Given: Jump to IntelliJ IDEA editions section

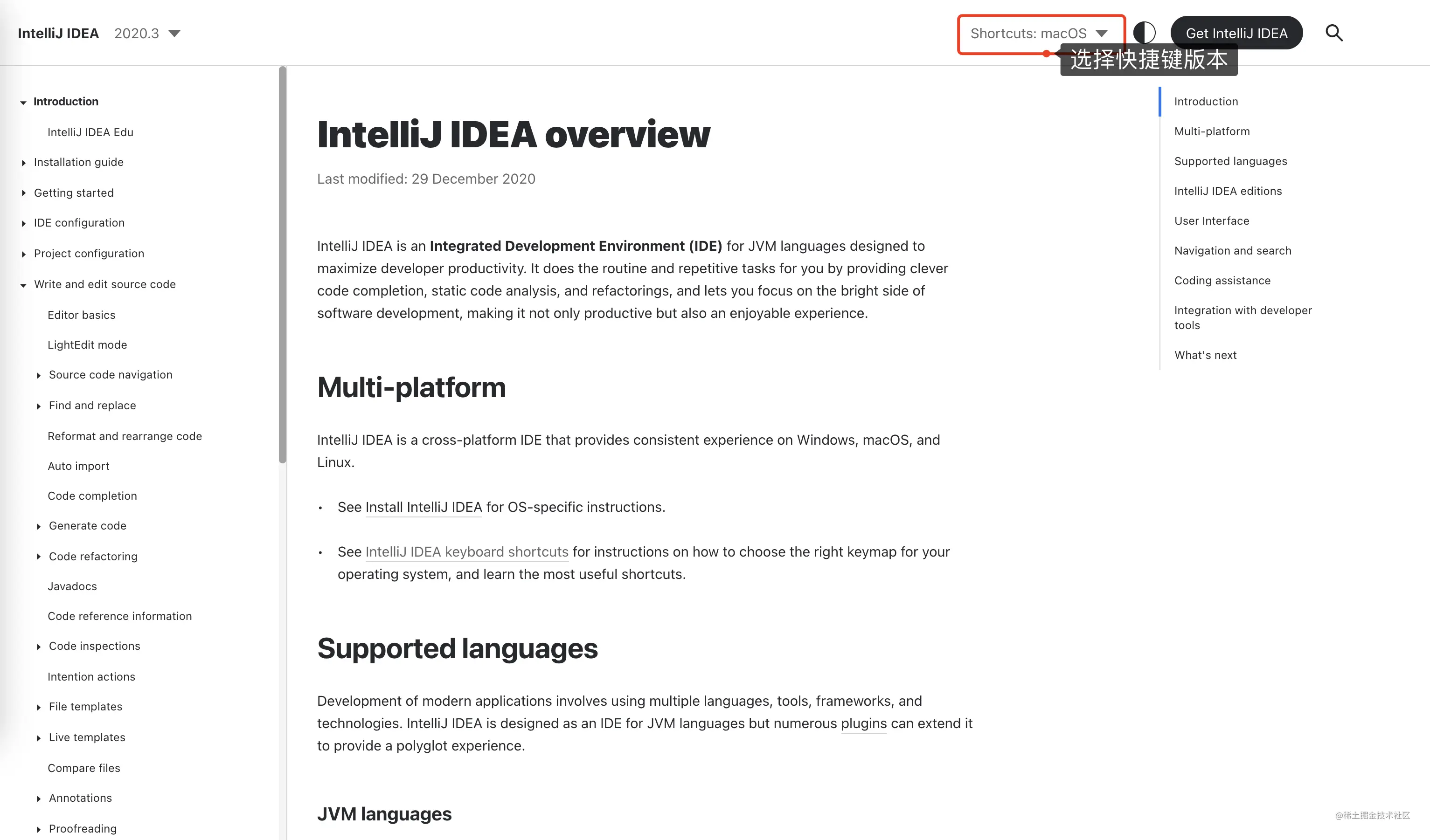Looking at the screenshot, I should pos(1228,191).
